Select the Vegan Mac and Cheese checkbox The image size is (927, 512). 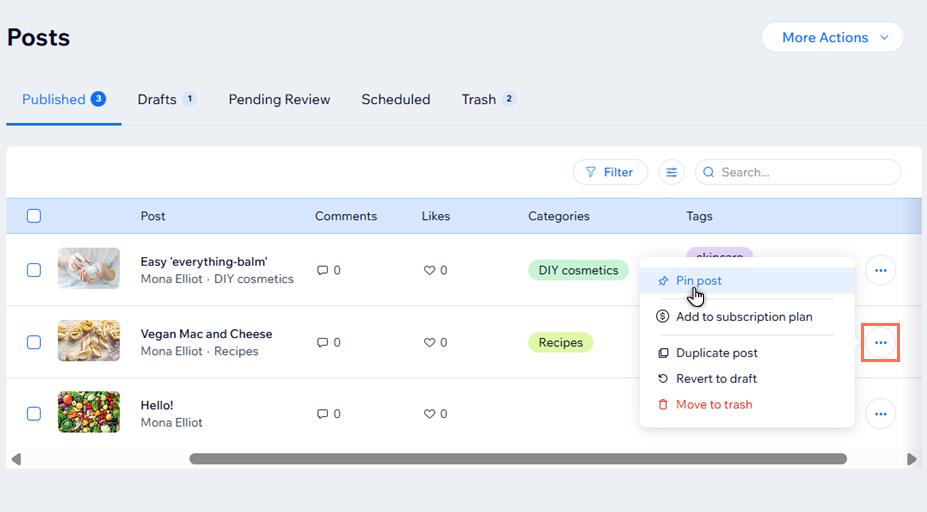(x=34, y=342)
